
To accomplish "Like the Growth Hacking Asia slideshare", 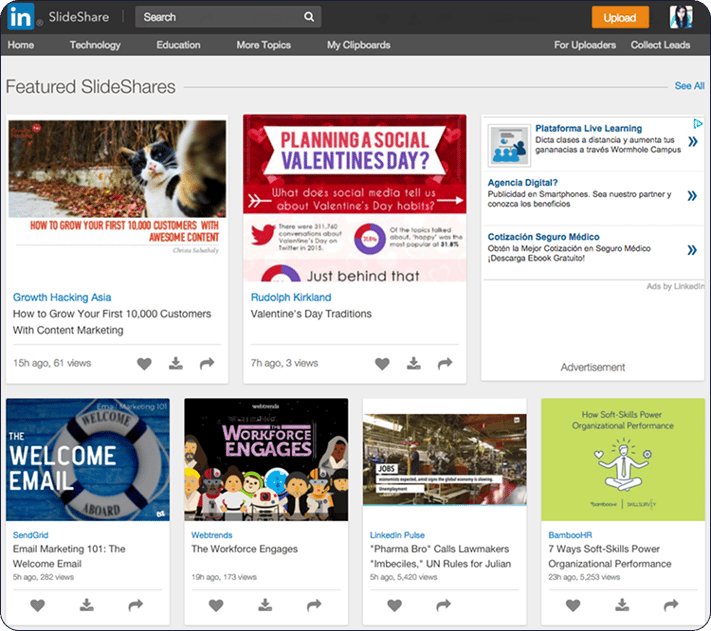I will (144, 364).
